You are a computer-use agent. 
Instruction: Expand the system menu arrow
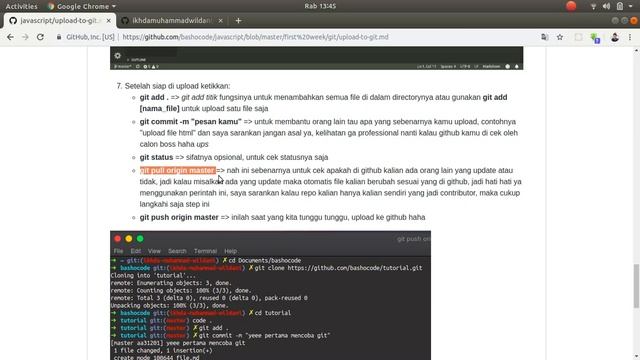coord(631,6)
